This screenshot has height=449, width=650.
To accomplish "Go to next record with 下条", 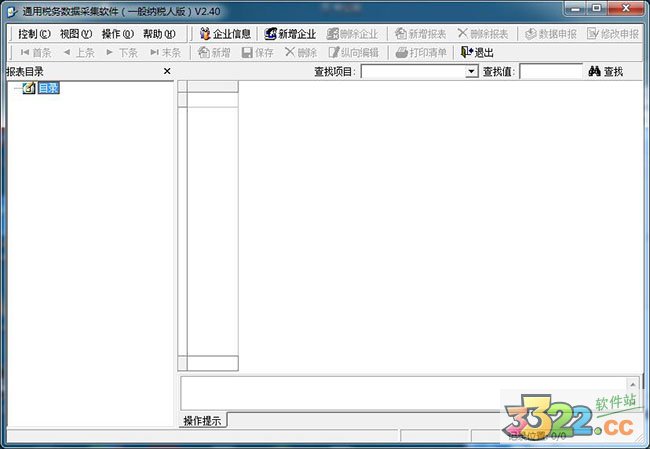I will 122,52.
